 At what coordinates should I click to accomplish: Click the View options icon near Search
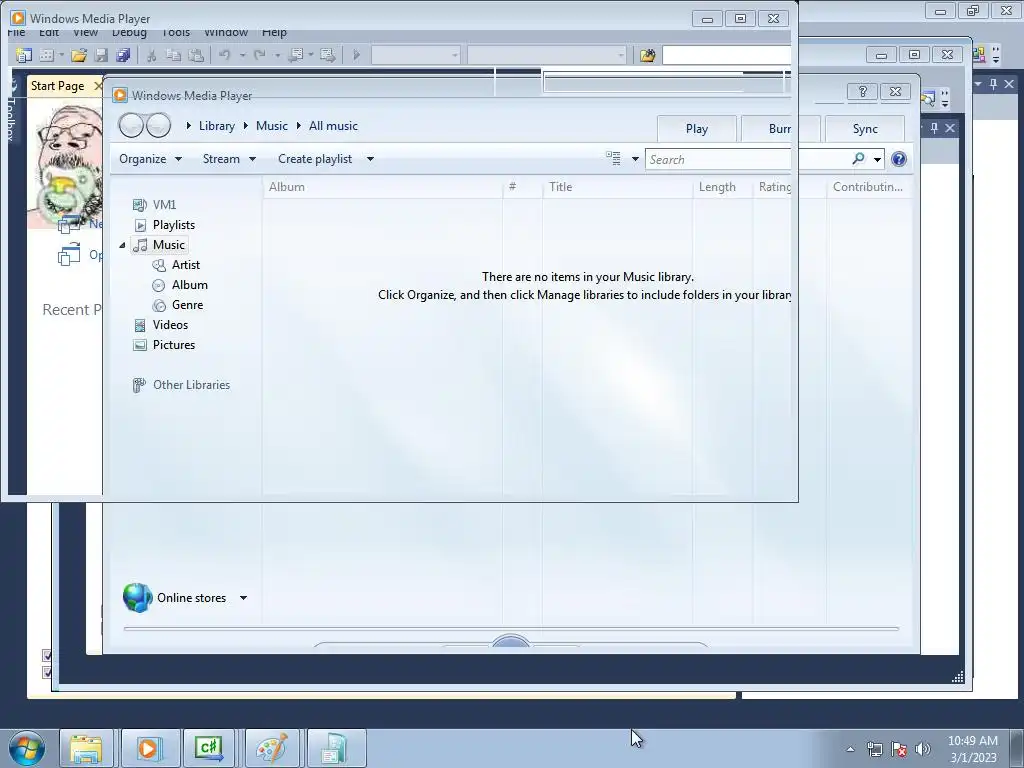613,159
